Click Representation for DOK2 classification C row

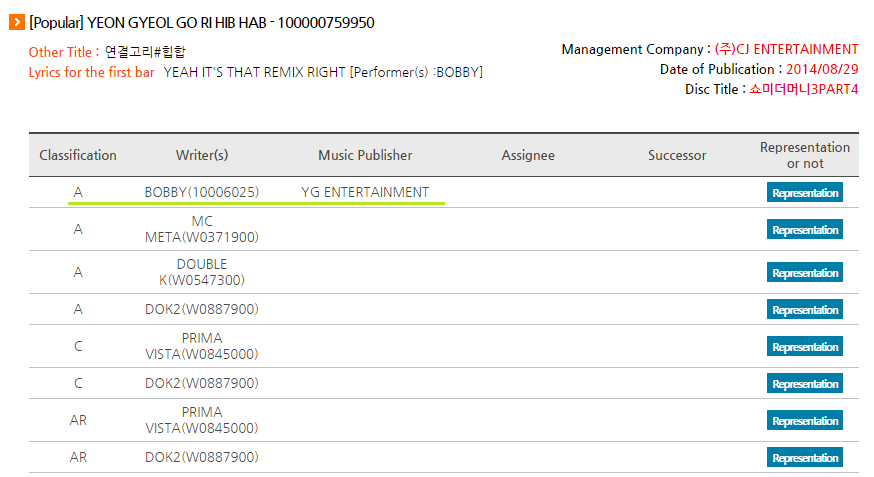[804, 383]
